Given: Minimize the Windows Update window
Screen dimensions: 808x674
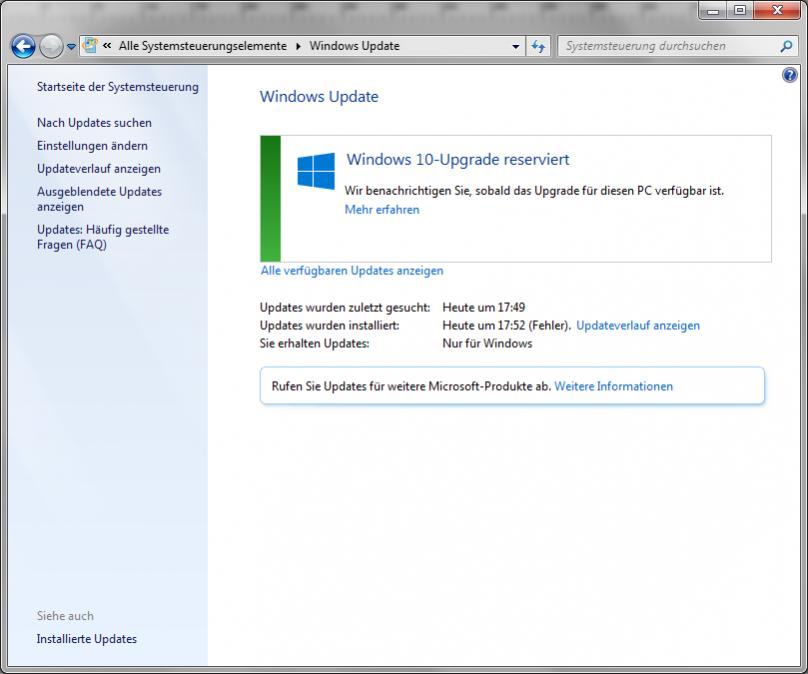Looking at the screenshot, I should 713,10.
